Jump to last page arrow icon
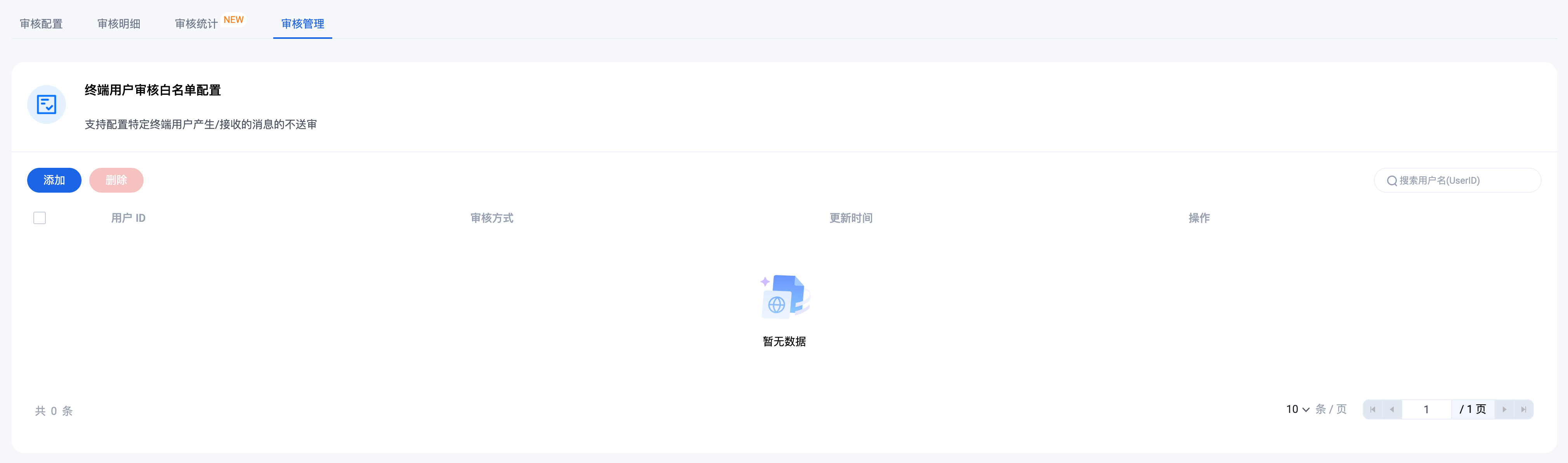Screen dimensions: 1568x463 click(x=1524, y=409)
